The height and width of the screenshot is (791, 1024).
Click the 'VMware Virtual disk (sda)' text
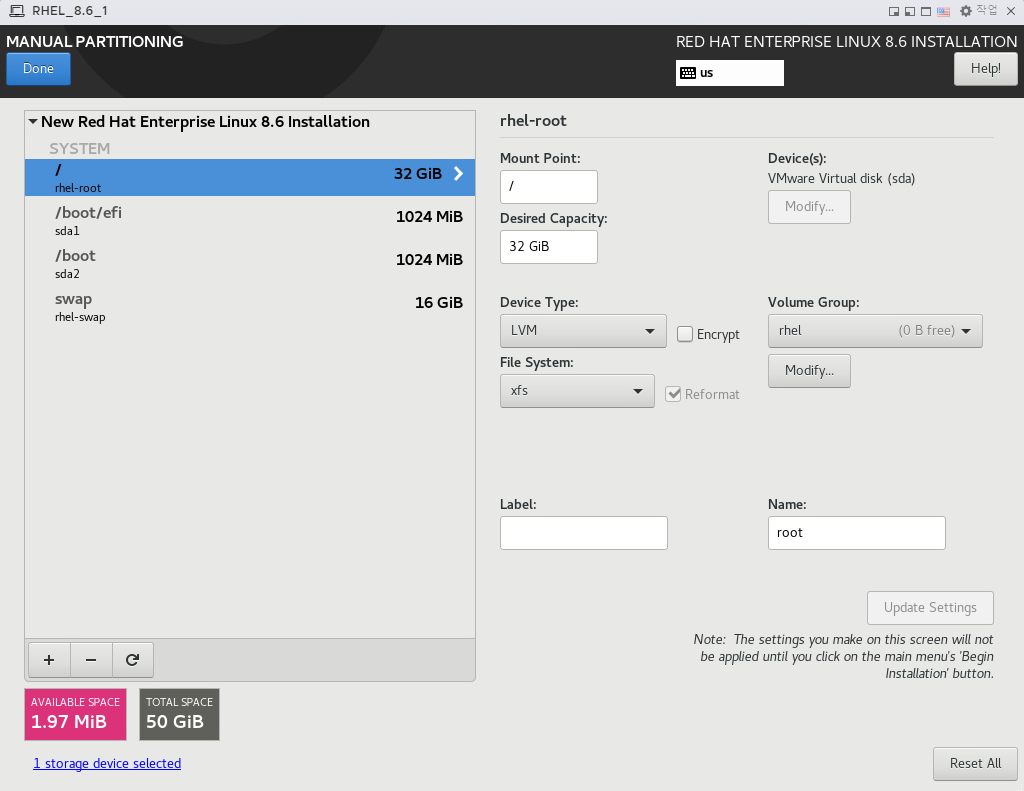pos(841,178)
